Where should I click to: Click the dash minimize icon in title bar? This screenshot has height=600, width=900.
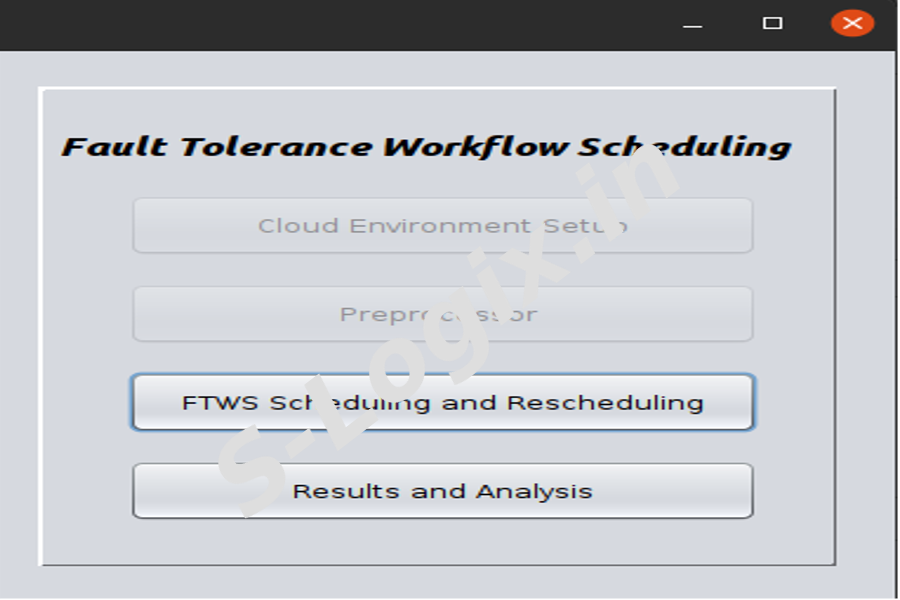click(x=692, y=24)
